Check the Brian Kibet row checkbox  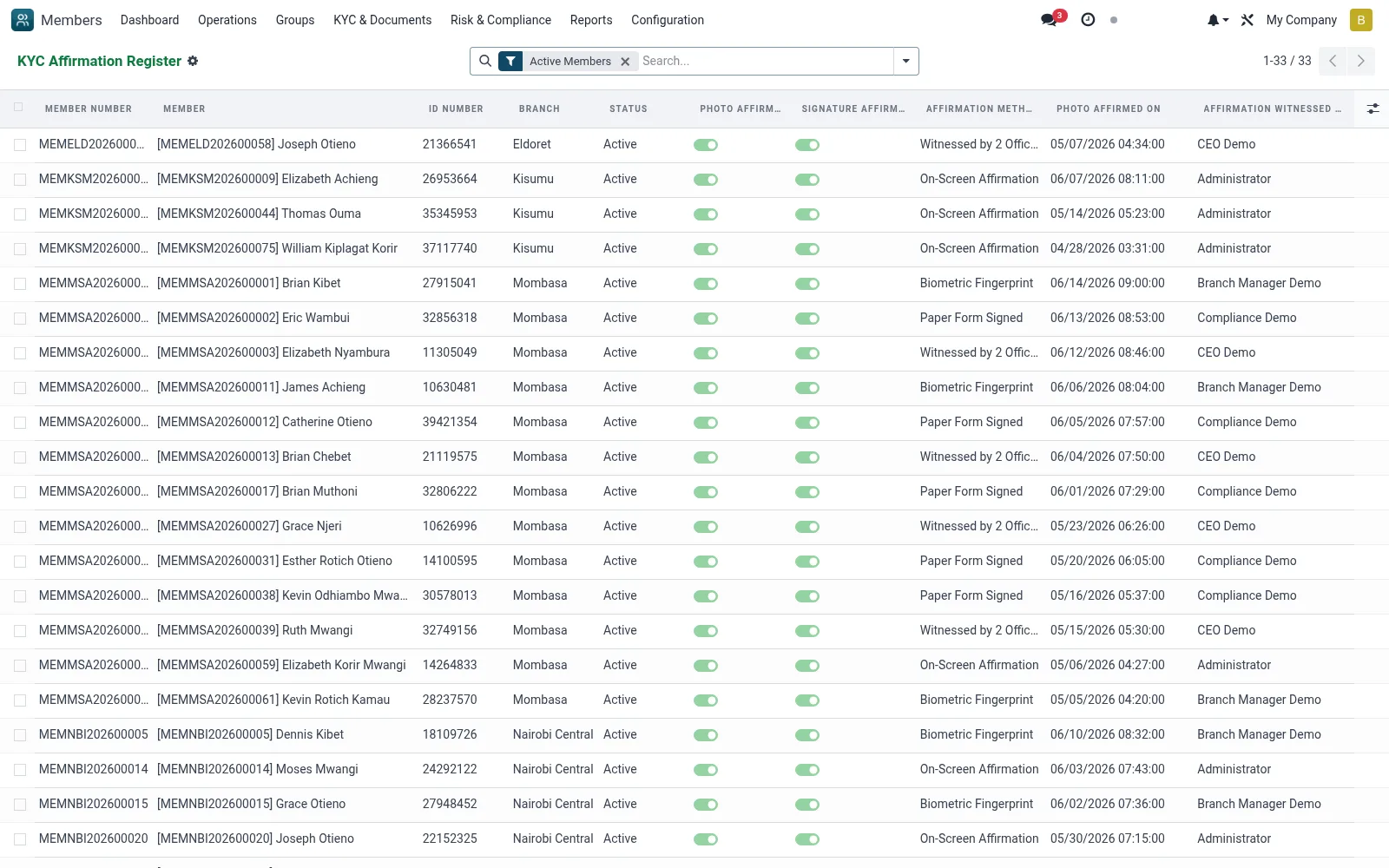pos(20,284)
